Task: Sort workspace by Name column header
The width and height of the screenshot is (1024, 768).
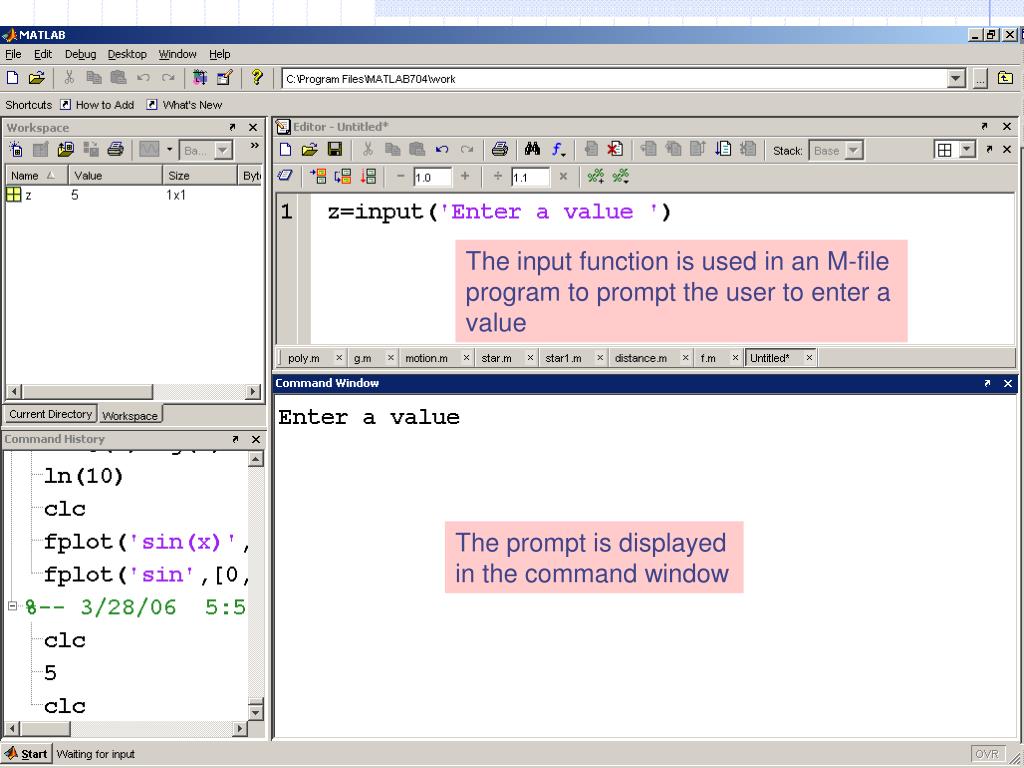Action: tap(37, 176)
